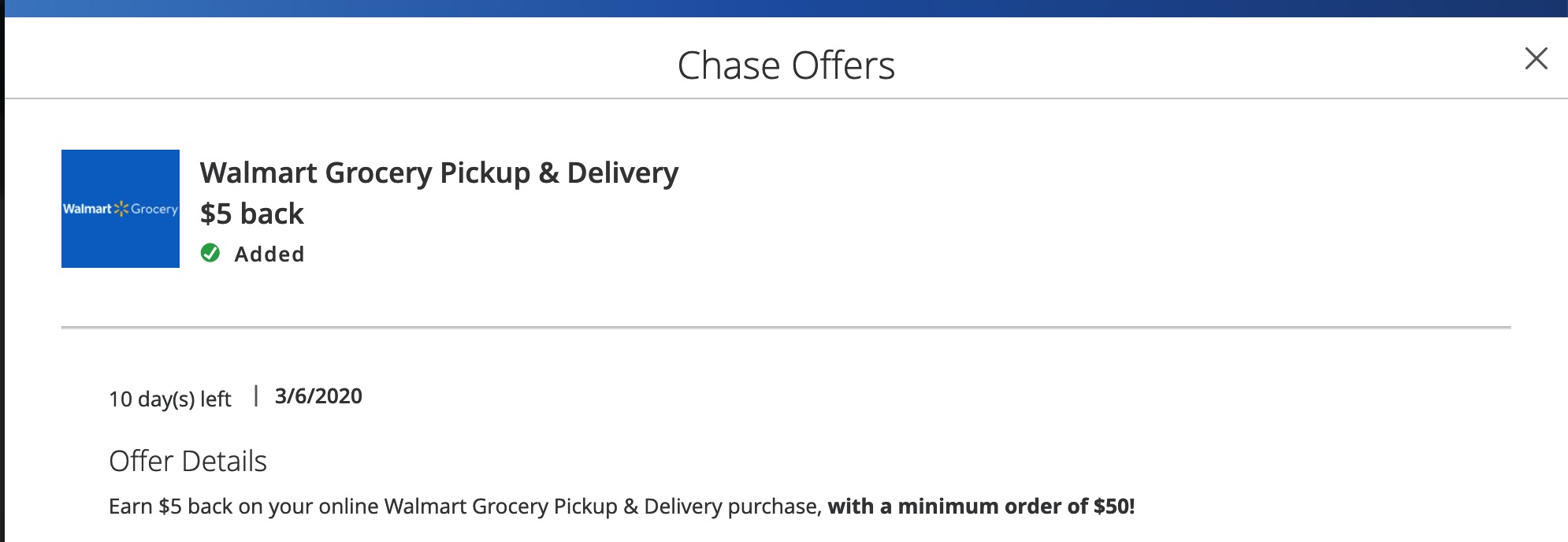Click the 3/6/2020 expiration date
Image resolution: width=1568 pixels, height=542 pixels.
click(318, 396)
